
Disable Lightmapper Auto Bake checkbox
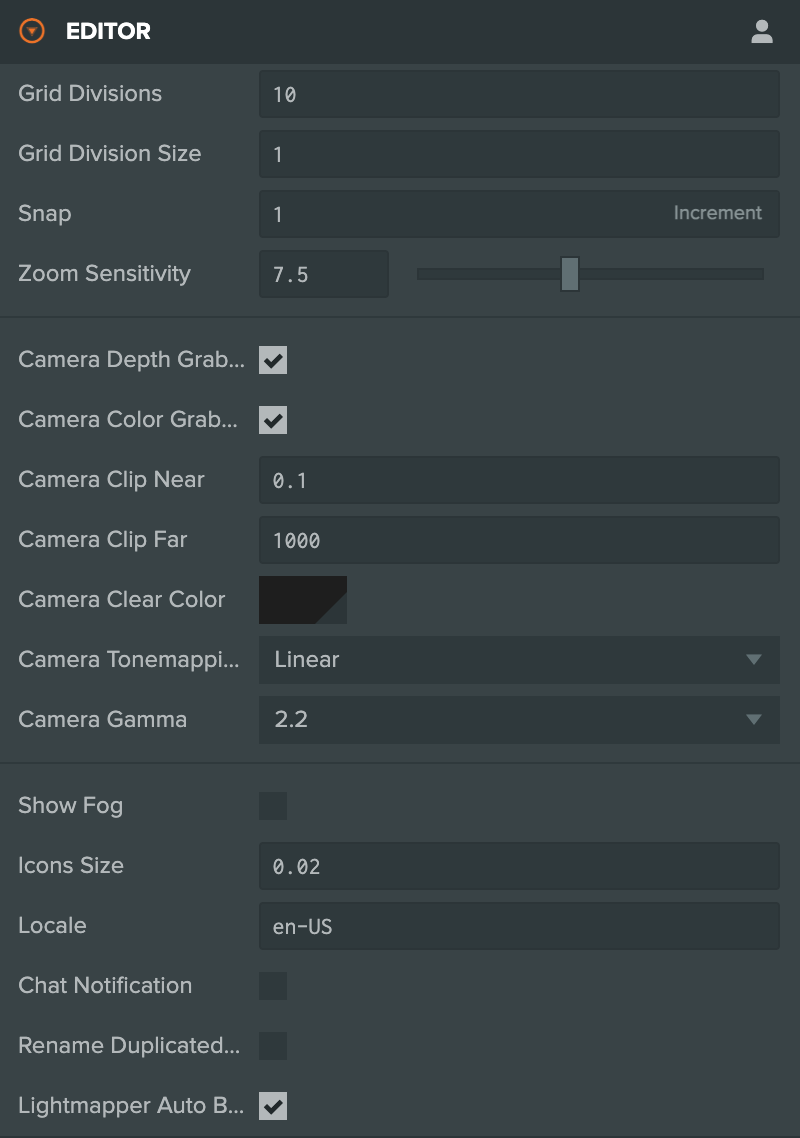[273, 1106]
